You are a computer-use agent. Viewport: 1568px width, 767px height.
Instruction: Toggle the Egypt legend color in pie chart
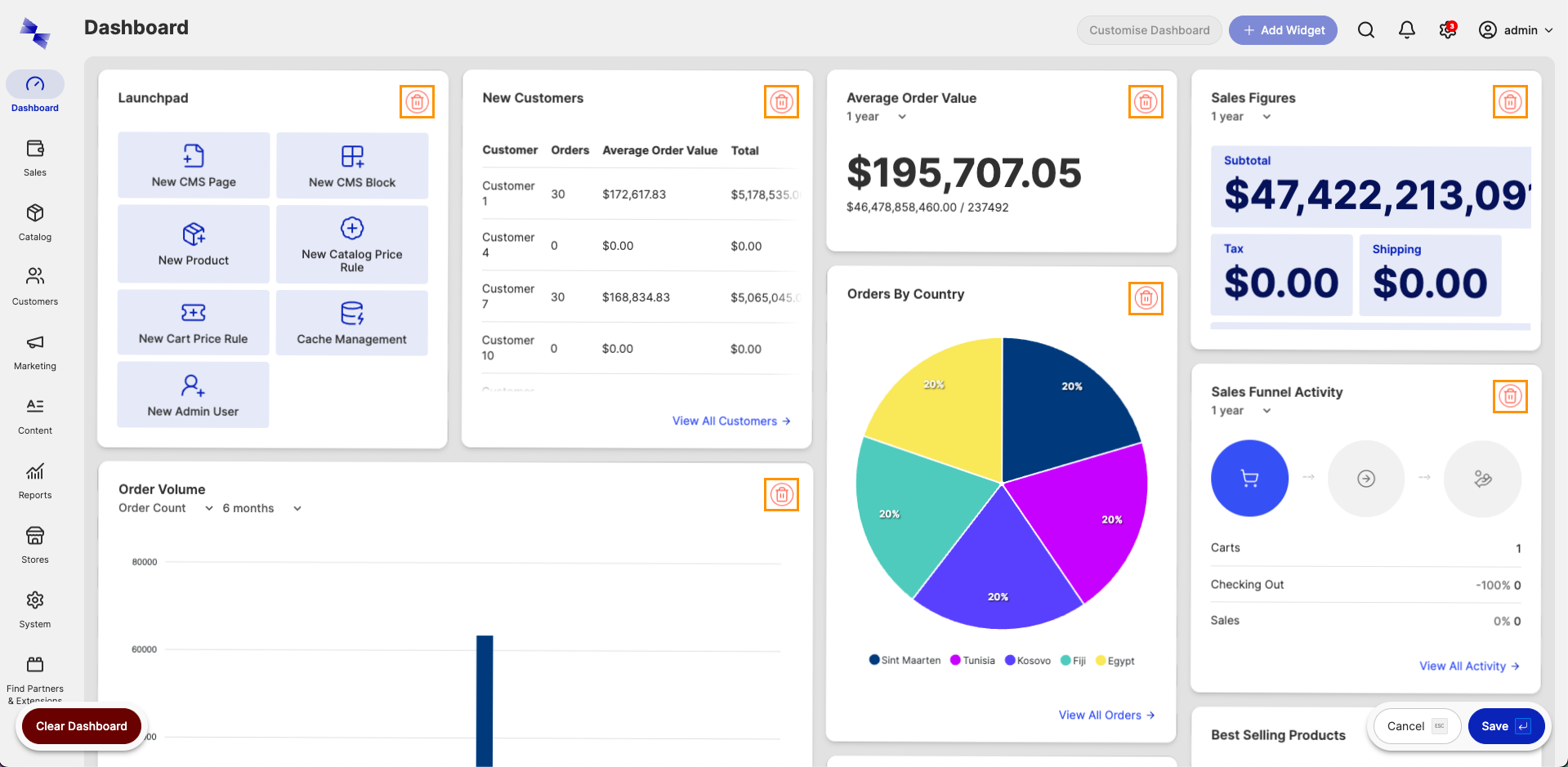[x=1101, y=661]
